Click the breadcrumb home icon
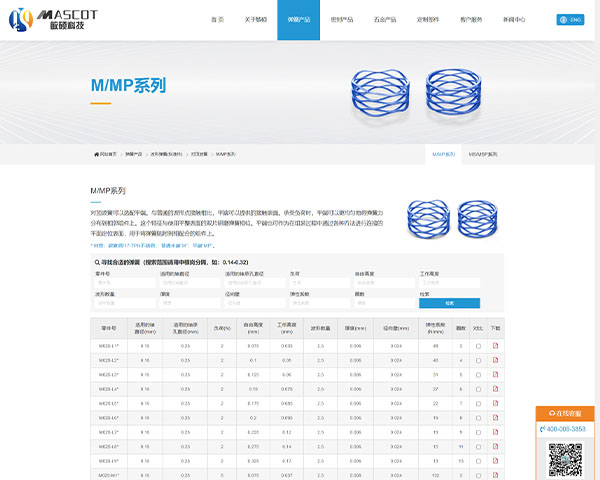 coord(96,154)
